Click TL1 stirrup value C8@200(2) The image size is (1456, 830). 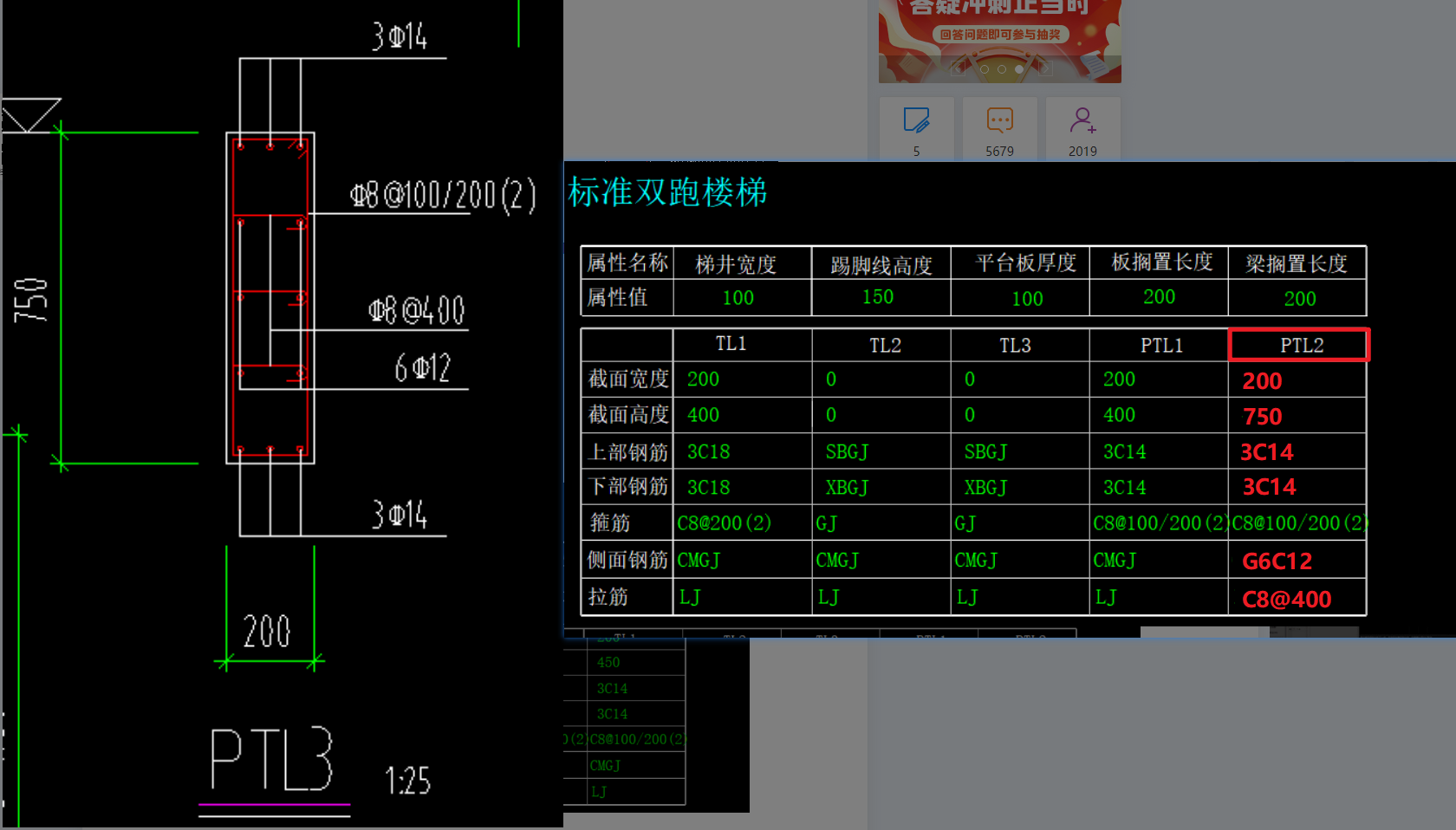click(x=724, y=523)
